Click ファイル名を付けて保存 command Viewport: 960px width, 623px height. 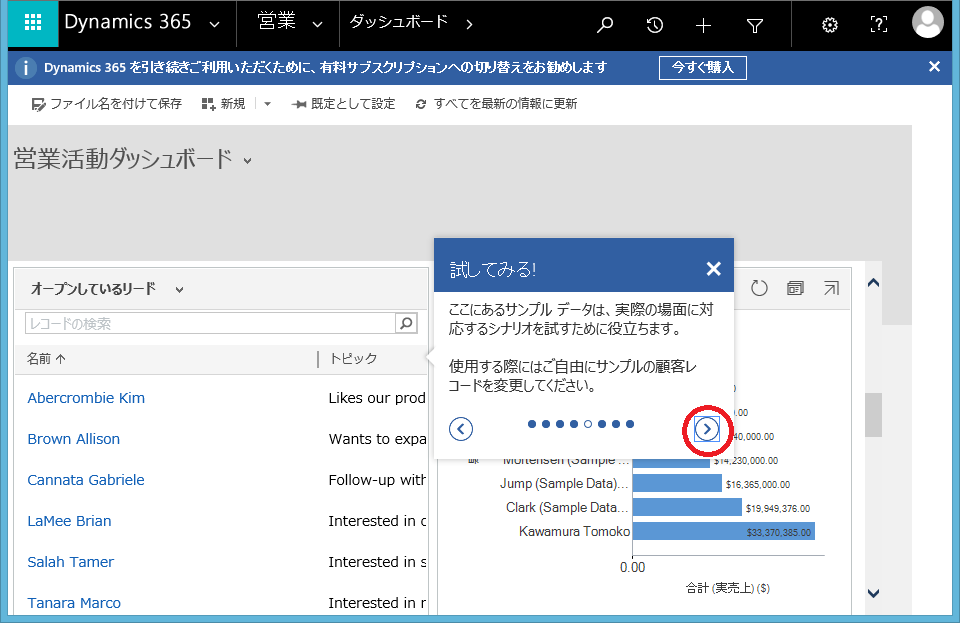(107, 104)
